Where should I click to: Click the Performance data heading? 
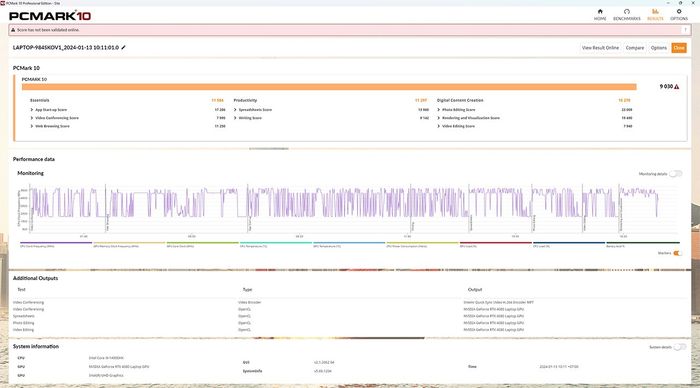[33, 159]
